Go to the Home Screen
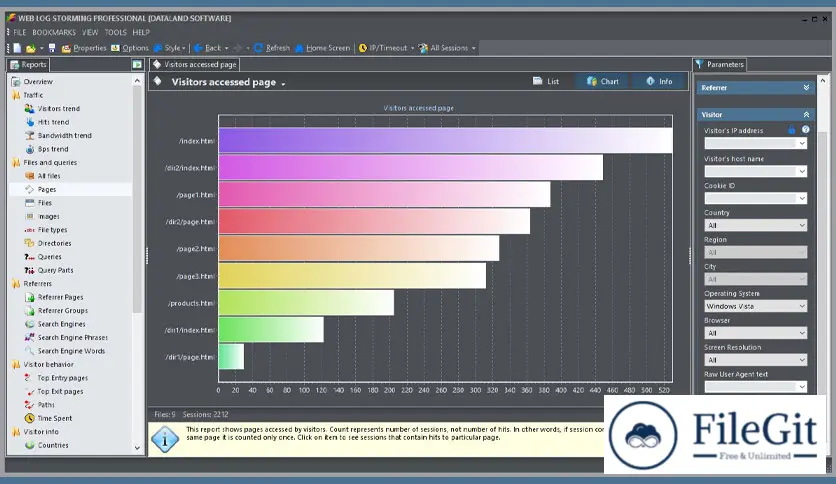 click(x=323, y=48)
